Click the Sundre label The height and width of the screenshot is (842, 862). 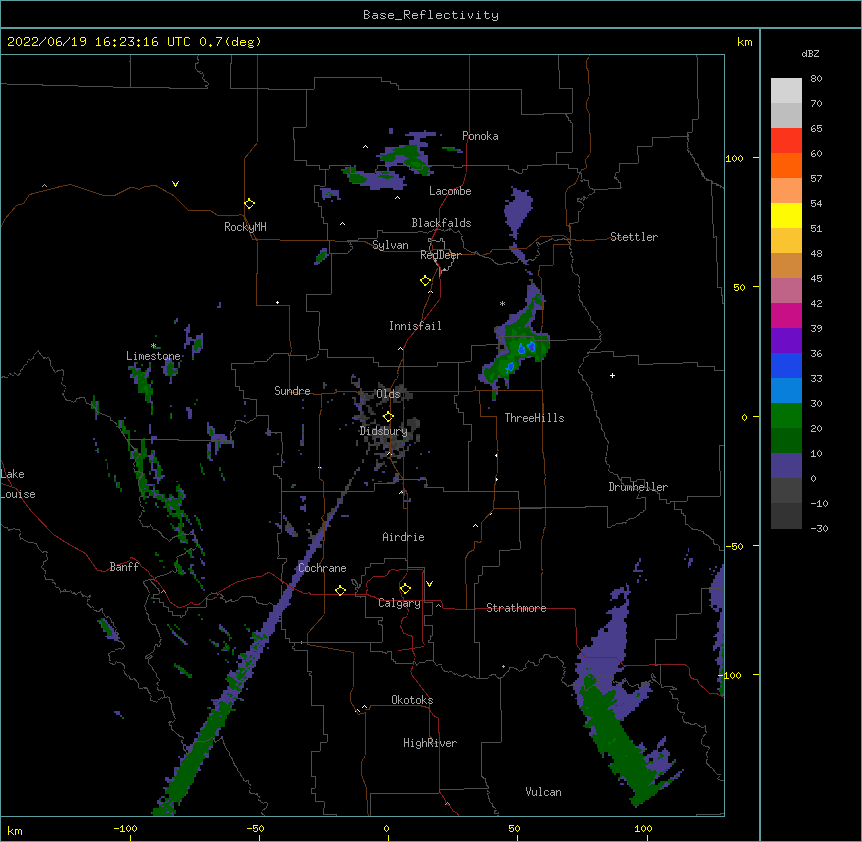pos(292,391)
